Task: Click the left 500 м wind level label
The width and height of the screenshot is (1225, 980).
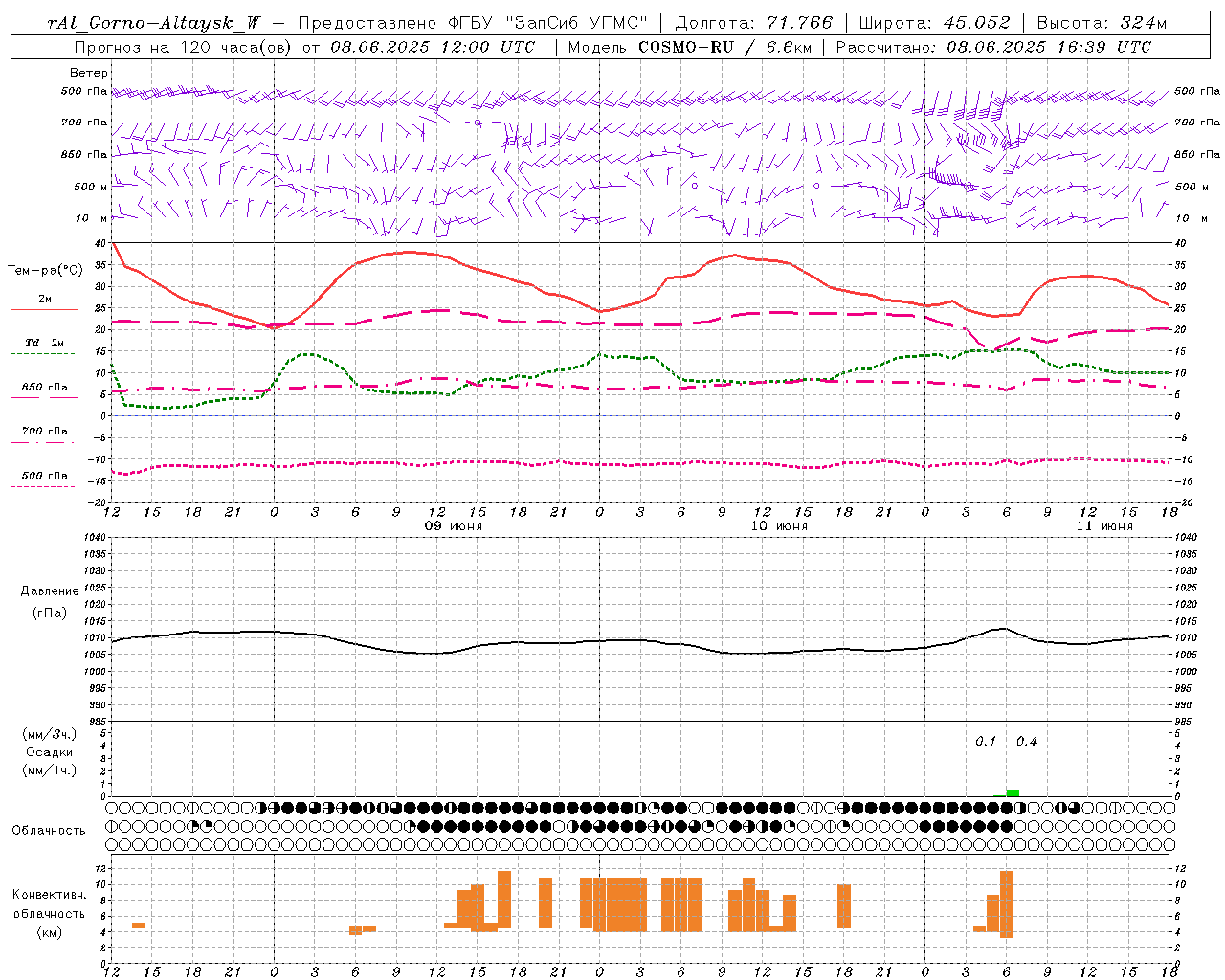Action: (91, 187)
